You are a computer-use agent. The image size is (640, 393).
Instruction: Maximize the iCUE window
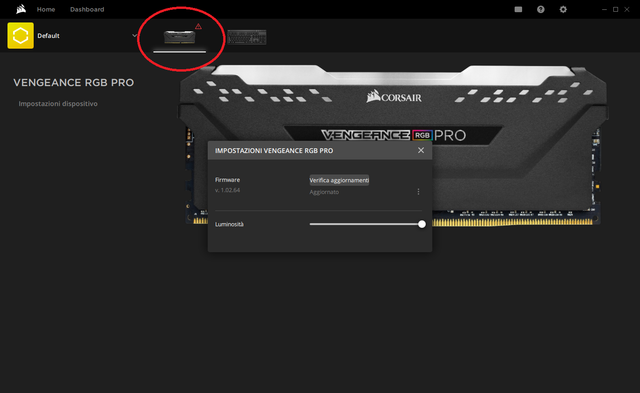click(616, 9)
